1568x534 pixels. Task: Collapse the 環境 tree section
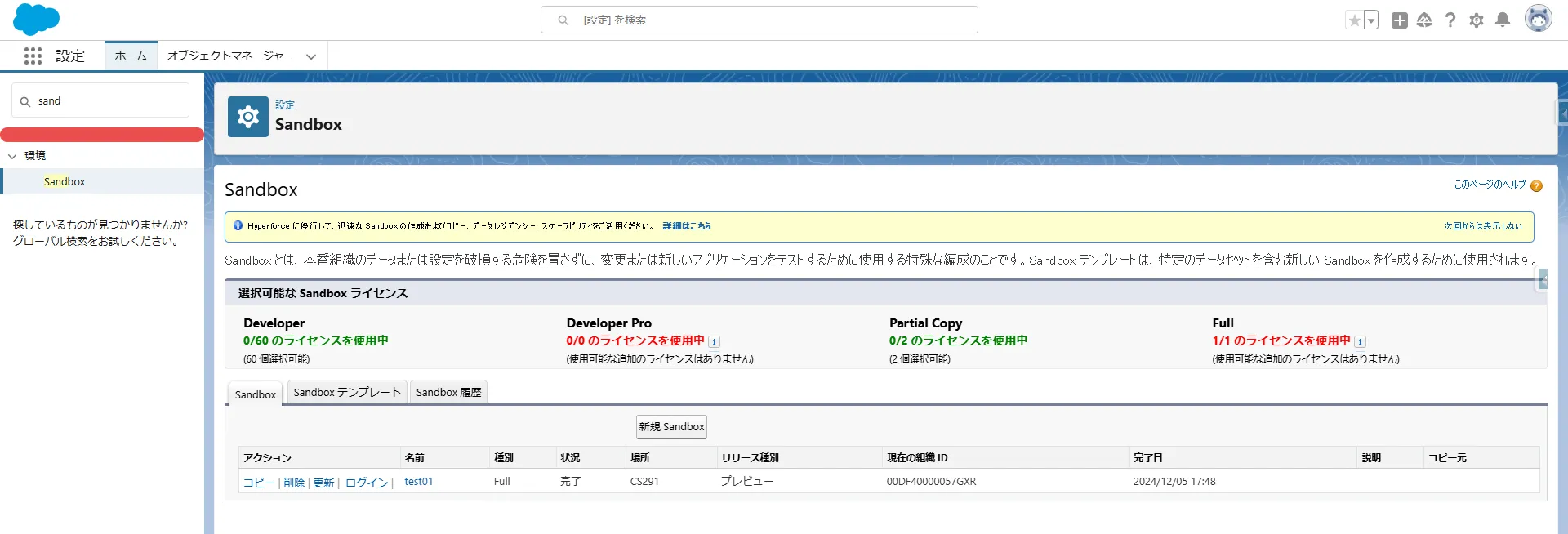pyautogui.click(x=12, y=156)
